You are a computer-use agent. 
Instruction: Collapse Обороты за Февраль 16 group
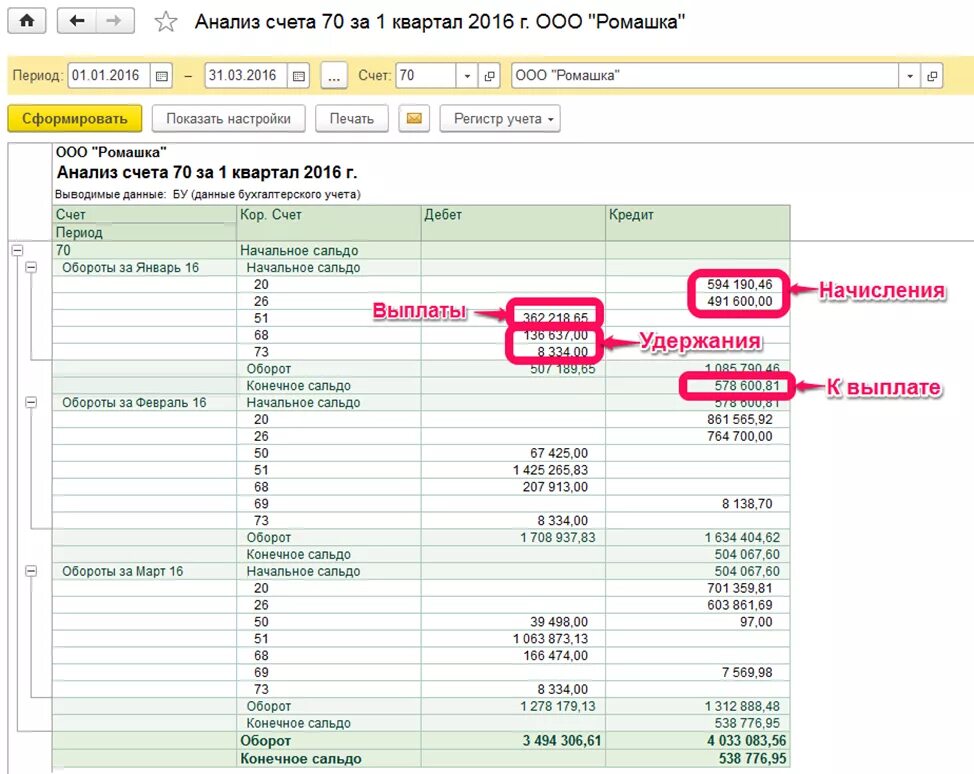[31, 402]
